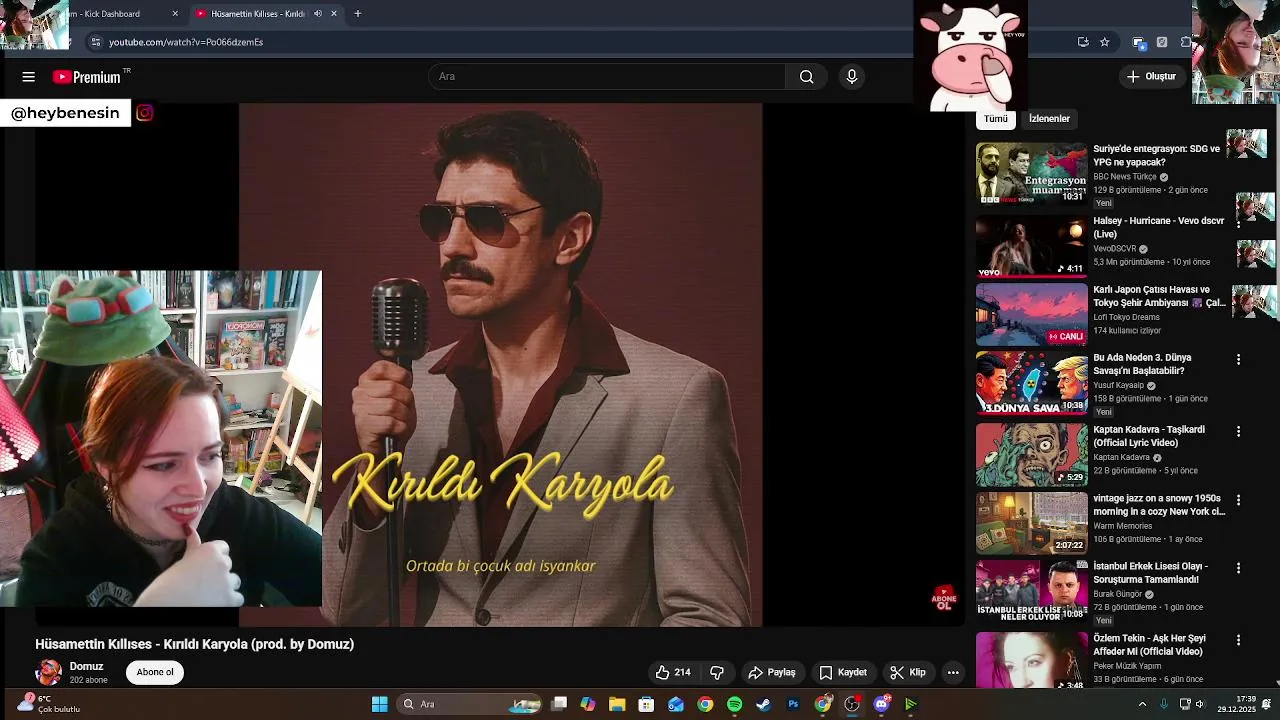Save video with Kaydet button
The width and height of the screenshot is (1280, 720).
[x=843, y=673]
